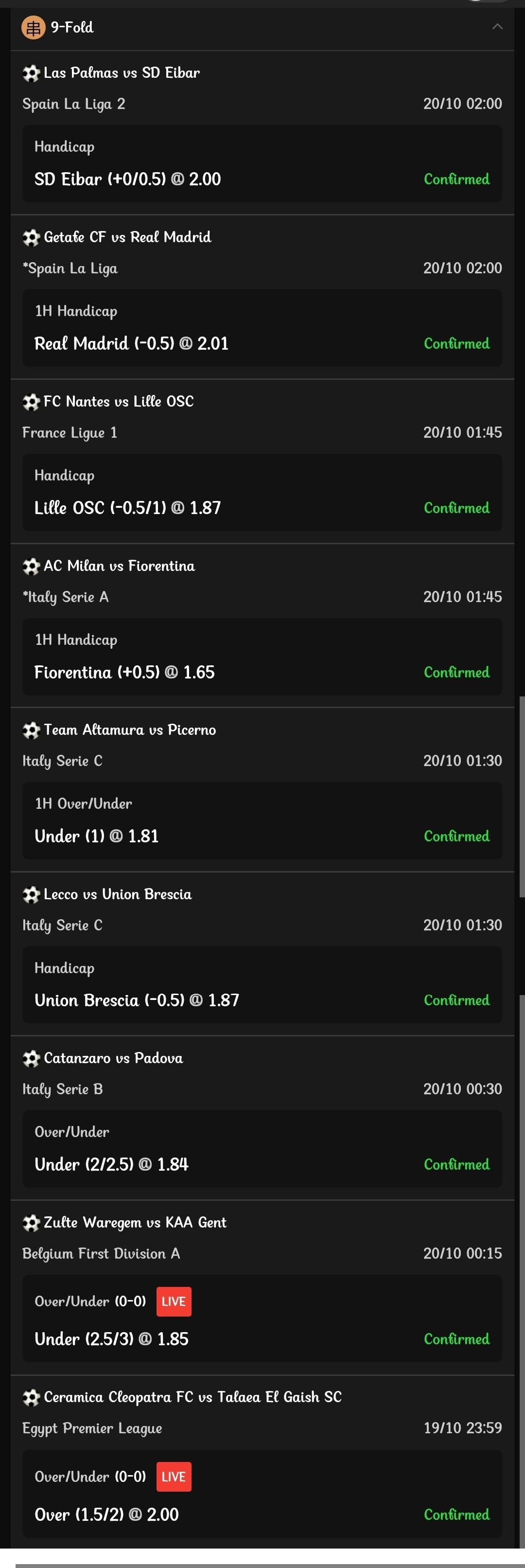The height and width of the screenshot is (1568, 525).
Task: Click Confirmed status on SD Eibar handicap
Action: click(456, 179)
